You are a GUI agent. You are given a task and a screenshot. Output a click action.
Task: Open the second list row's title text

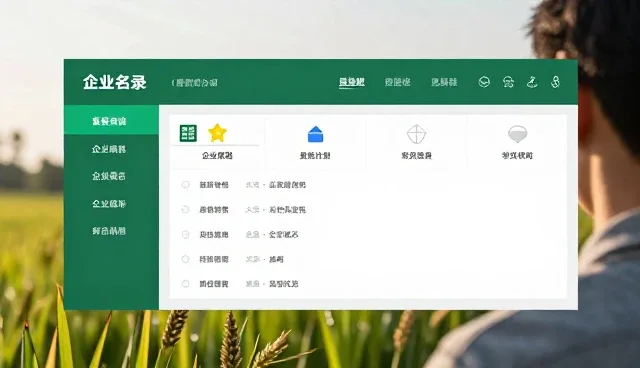click(x=214, y=210)
